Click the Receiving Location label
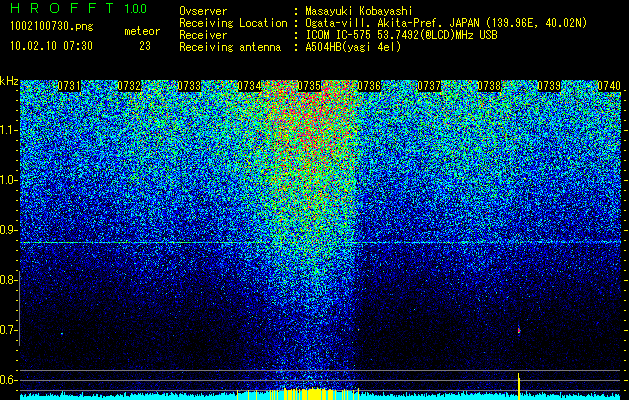The height and width of the screenshot is (400, 629). (233, 23)
